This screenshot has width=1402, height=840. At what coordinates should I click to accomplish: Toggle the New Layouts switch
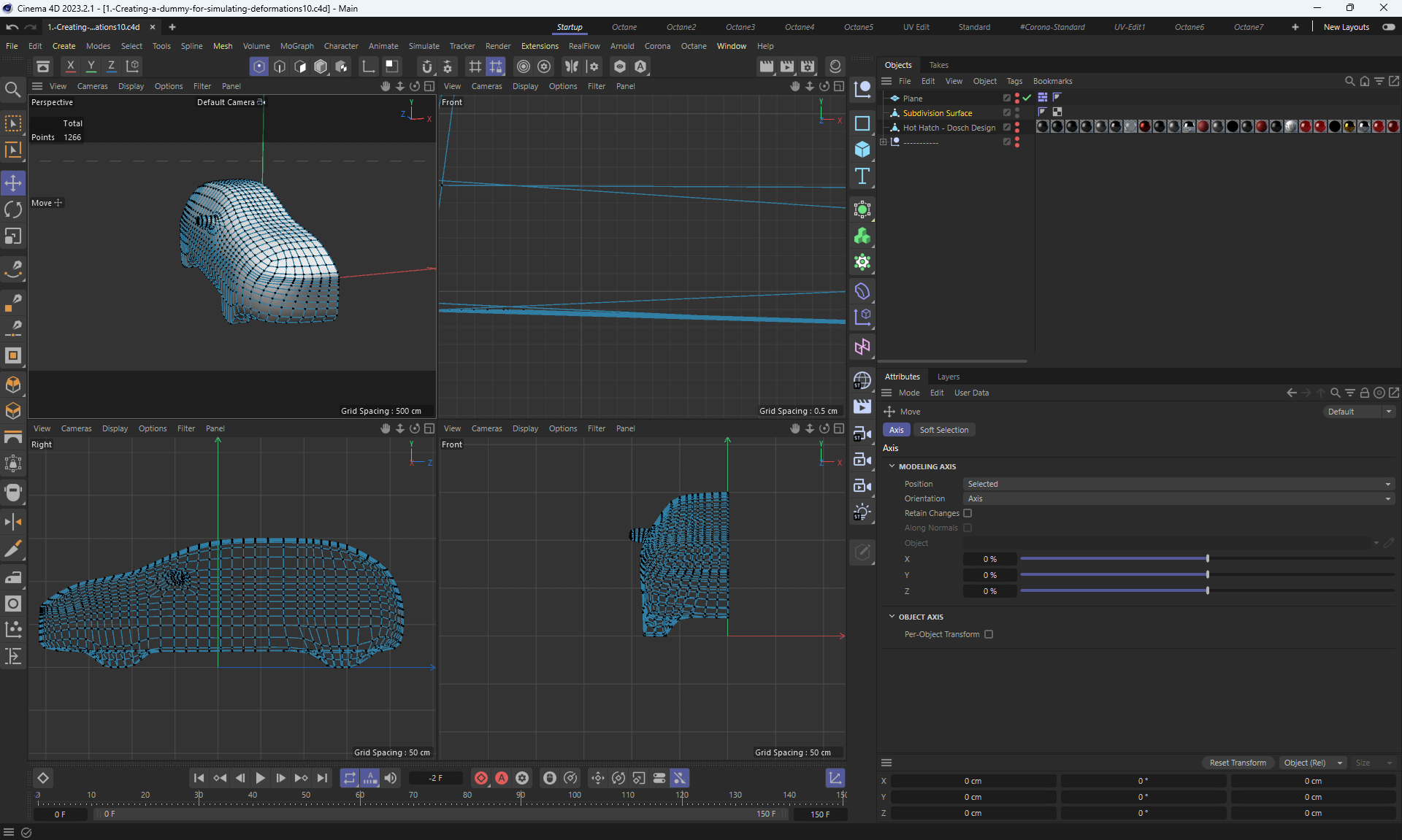(x=1388, y=27)
